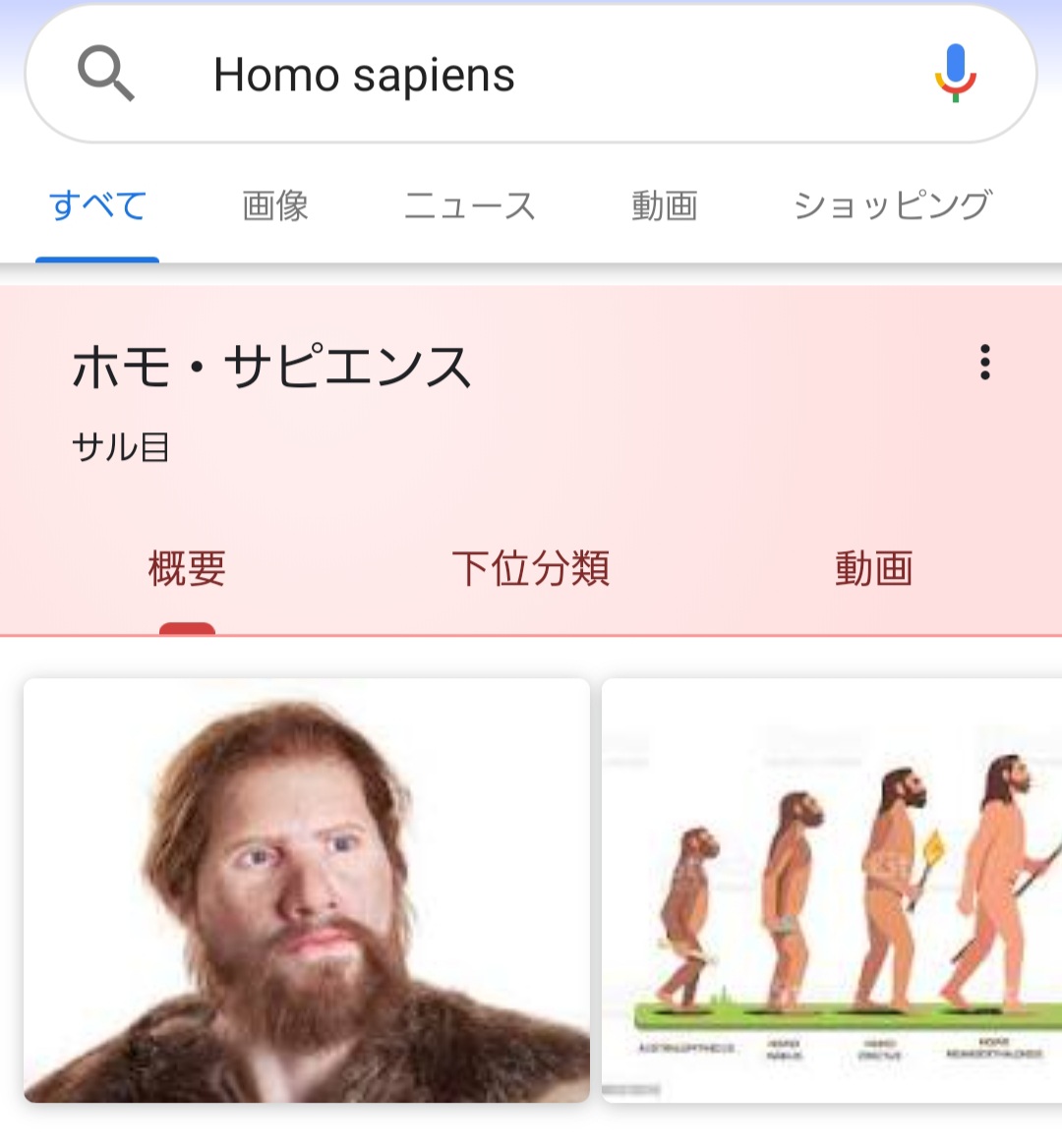Click the red indicator under 概要

187,628
